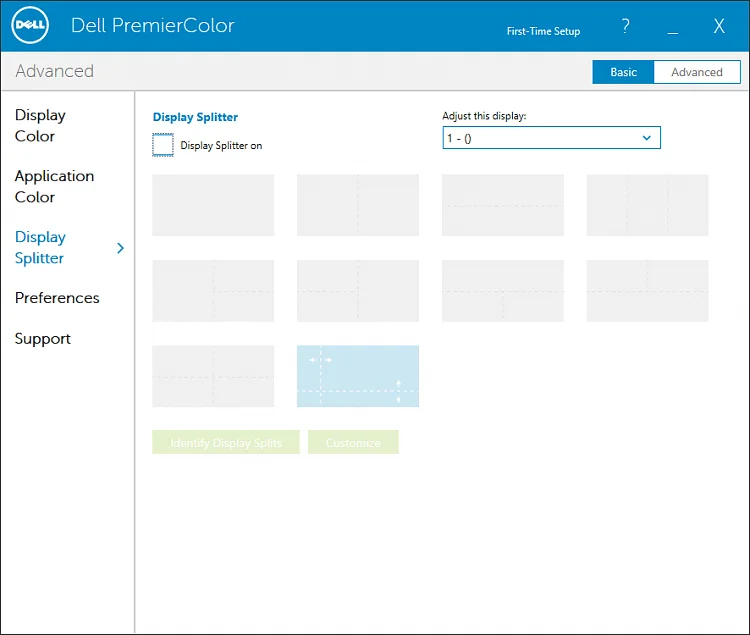
Task: Click the Dell logo icon
Action: [x=30, y=25]
